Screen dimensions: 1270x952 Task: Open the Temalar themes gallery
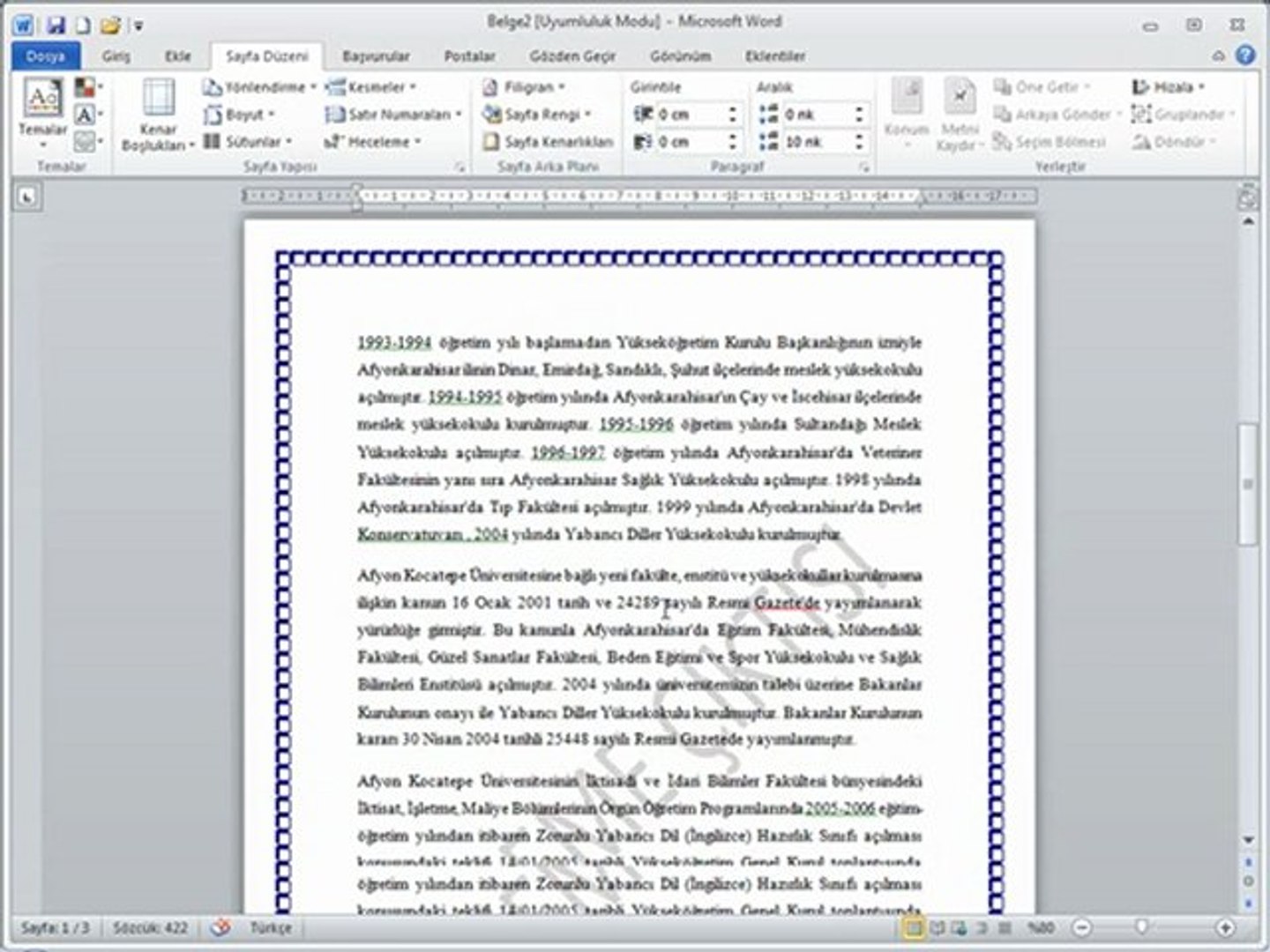[x=42, y=113]
